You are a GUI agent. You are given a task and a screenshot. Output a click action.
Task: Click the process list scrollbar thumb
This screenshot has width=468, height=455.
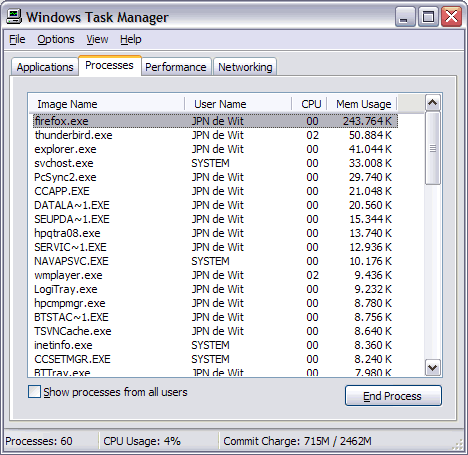coord(433,148)
